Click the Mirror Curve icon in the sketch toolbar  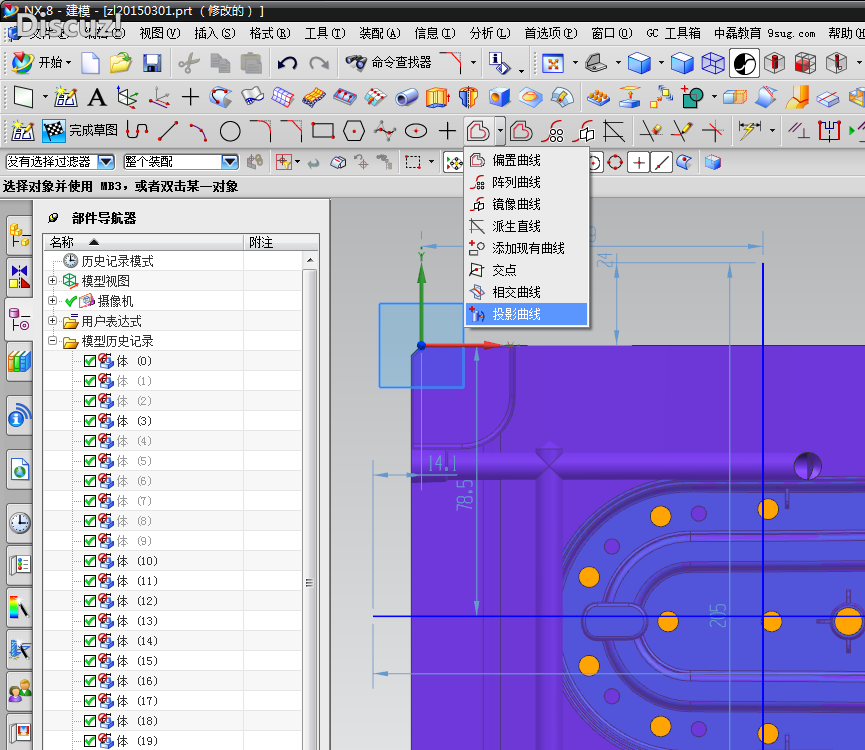[x=585, y=131]
